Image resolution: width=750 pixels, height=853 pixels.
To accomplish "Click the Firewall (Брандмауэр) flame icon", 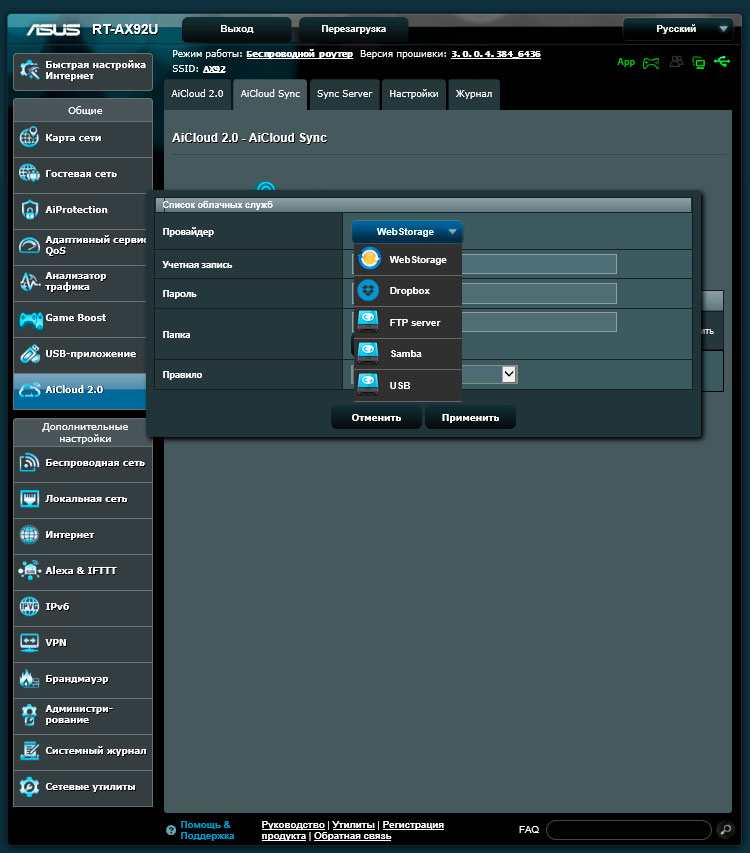I will point(29,678).
